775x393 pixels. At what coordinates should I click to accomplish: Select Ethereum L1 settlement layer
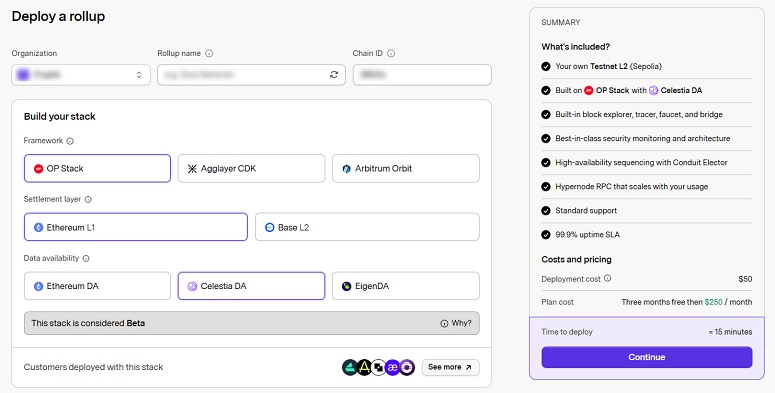(136, 227)
